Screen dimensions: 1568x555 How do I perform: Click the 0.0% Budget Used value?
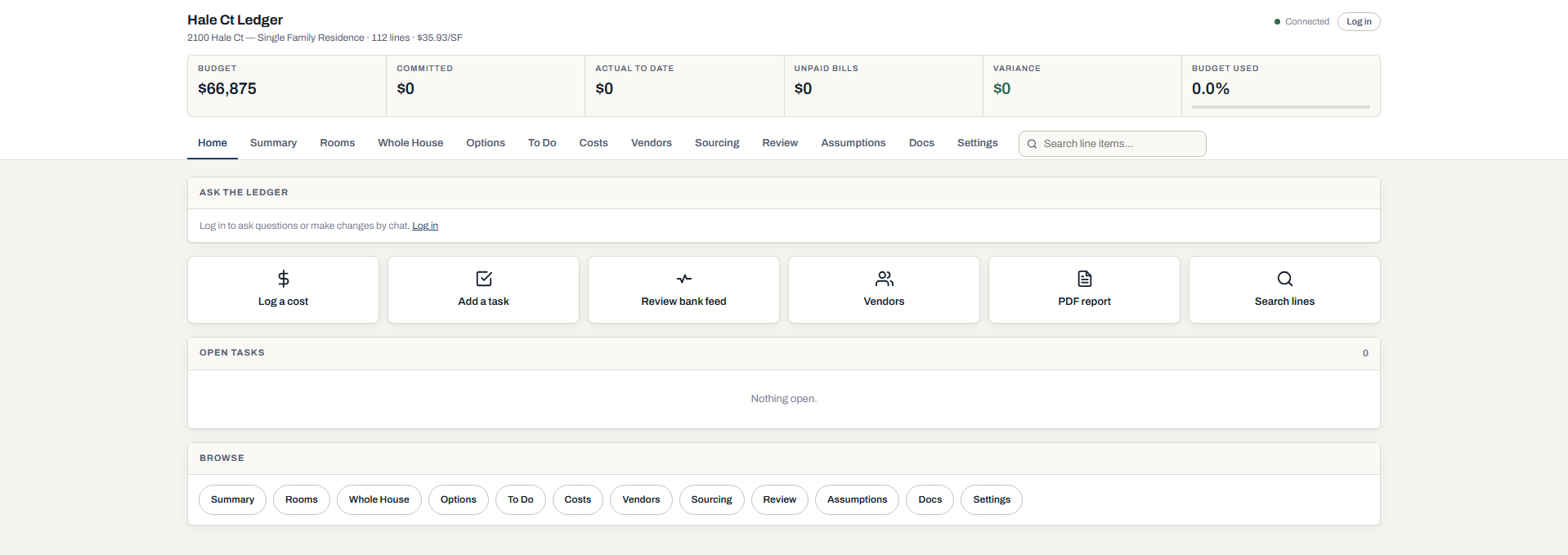(1211, 88)
